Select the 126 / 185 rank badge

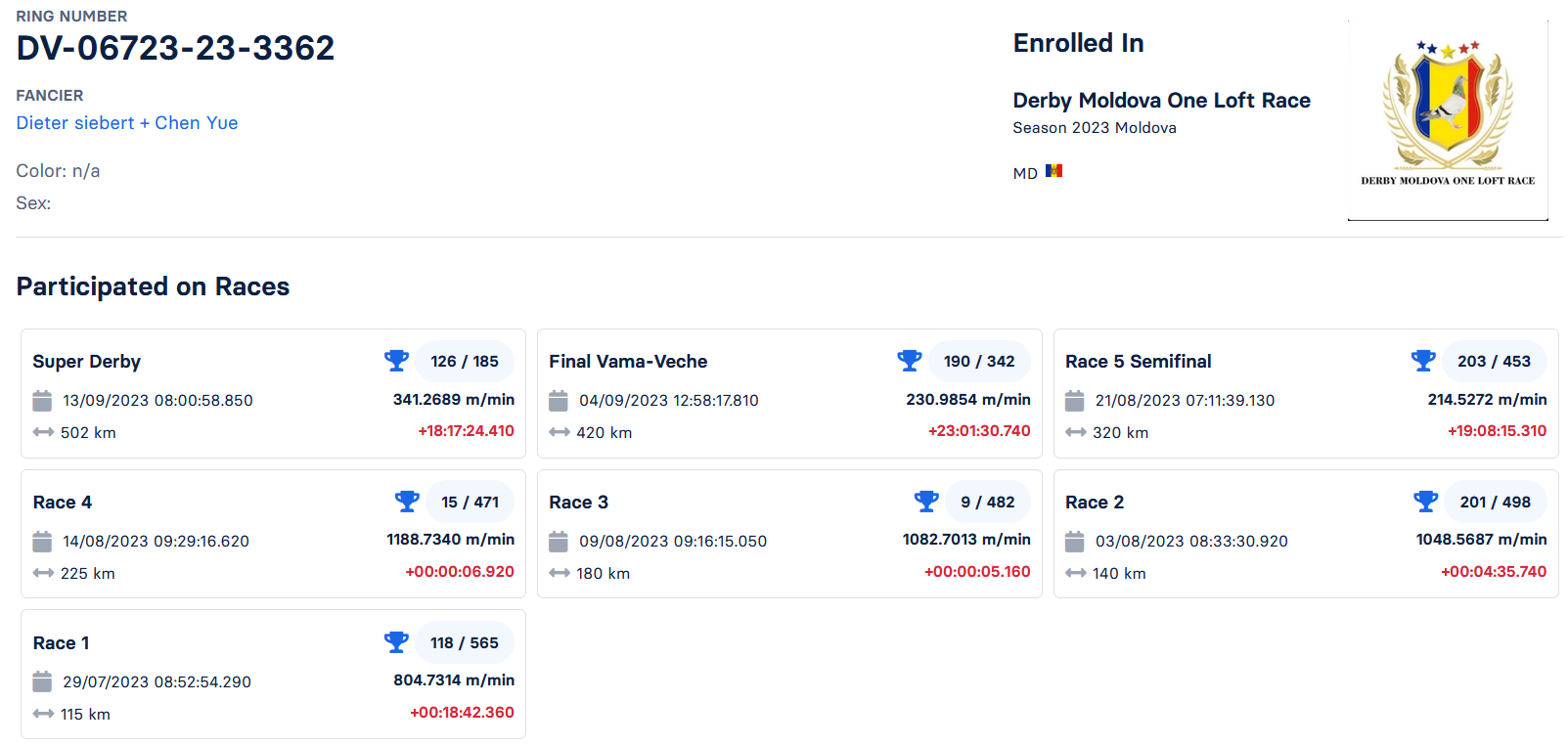[x=465, y=362]
